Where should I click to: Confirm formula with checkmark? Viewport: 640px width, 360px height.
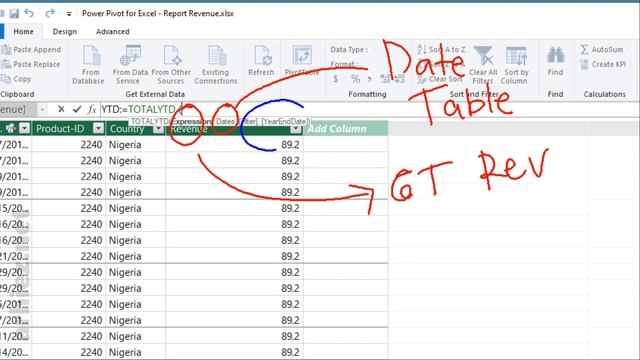point(77,109)
